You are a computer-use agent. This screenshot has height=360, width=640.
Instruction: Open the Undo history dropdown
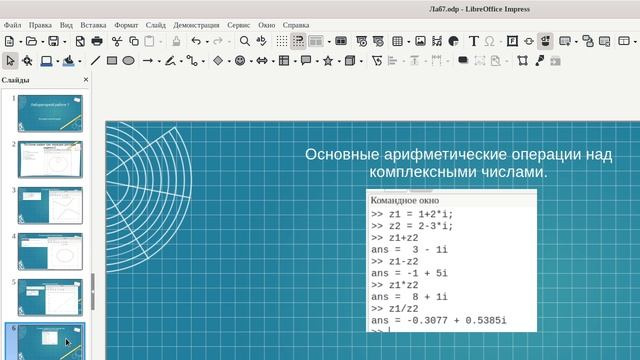pyautogui.click(x=207, y=42)
